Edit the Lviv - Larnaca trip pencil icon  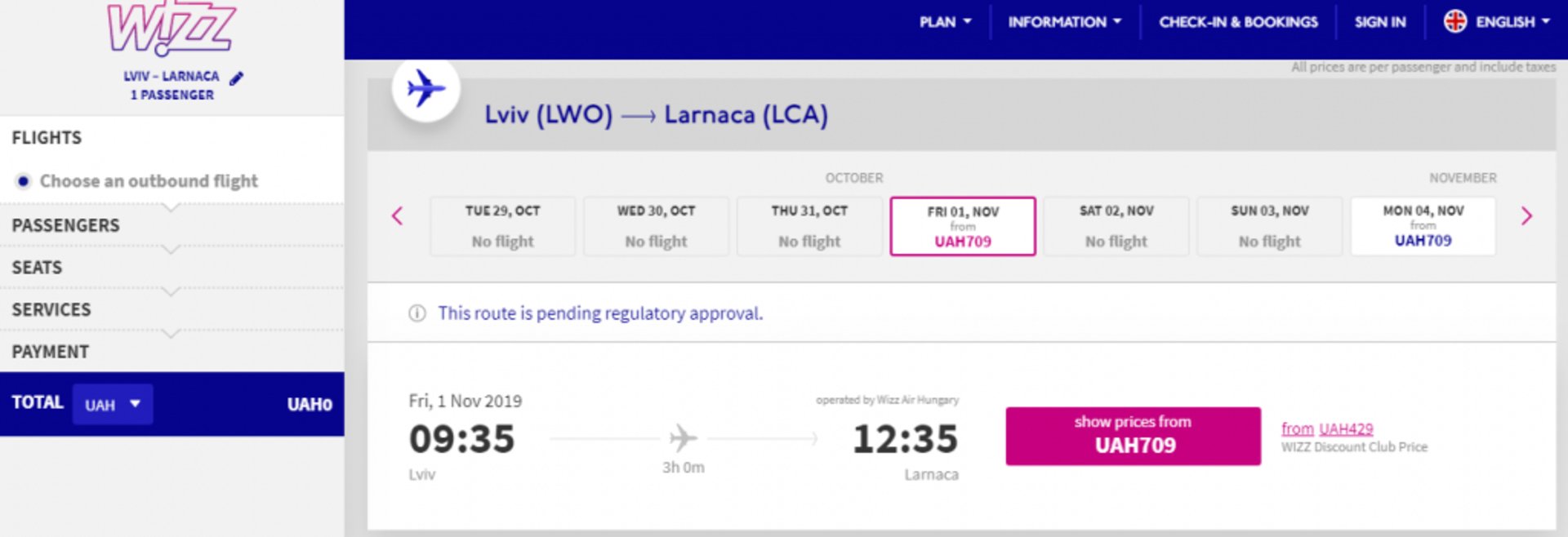(236, 78)
